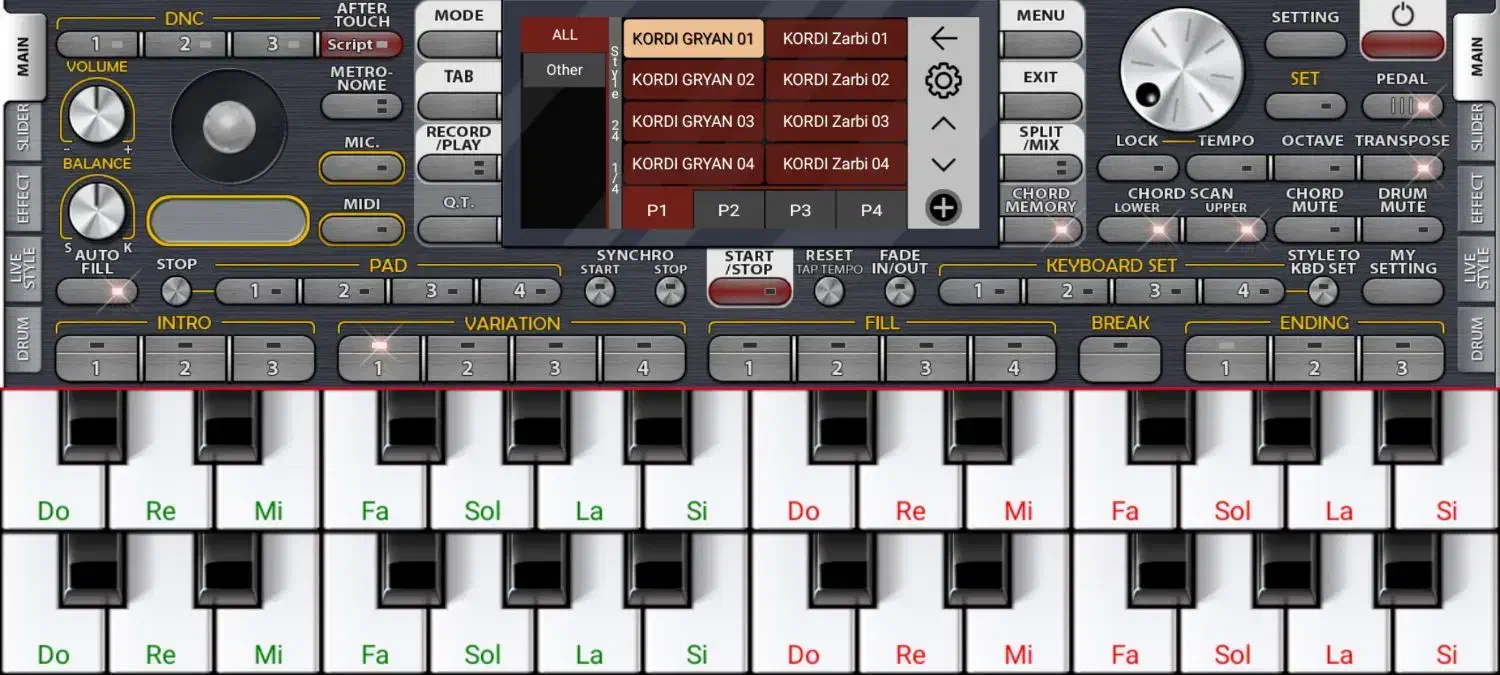Click the VOLUME knob

pyautogui.click(x=97, y=113)
